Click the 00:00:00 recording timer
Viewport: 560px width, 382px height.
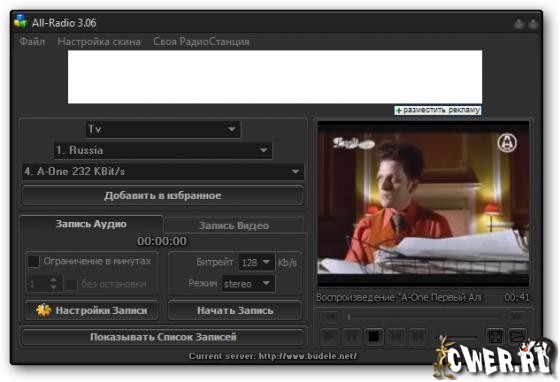[162, 241]
